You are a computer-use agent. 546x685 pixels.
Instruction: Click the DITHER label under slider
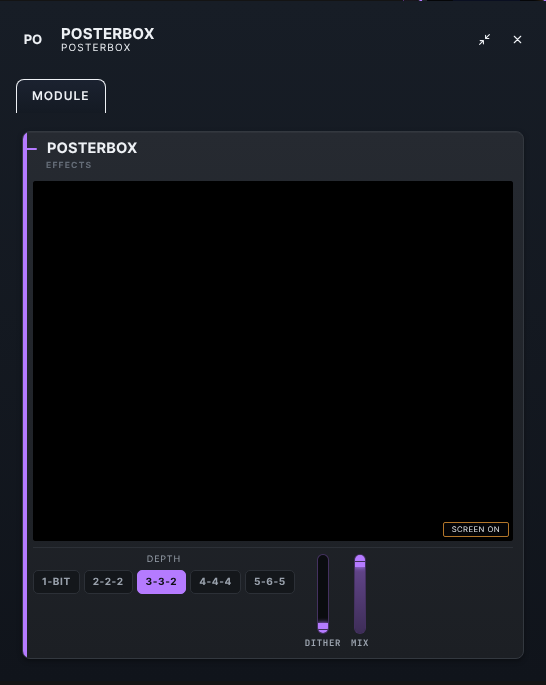click(323, 643)
